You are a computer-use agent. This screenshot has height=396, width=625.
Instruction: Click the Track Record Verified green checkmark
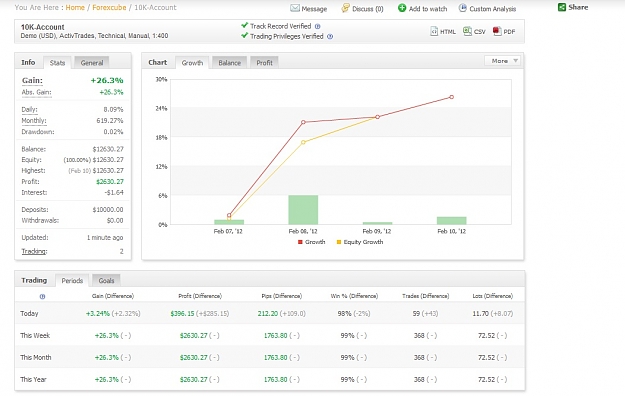[x=245, y=26]
